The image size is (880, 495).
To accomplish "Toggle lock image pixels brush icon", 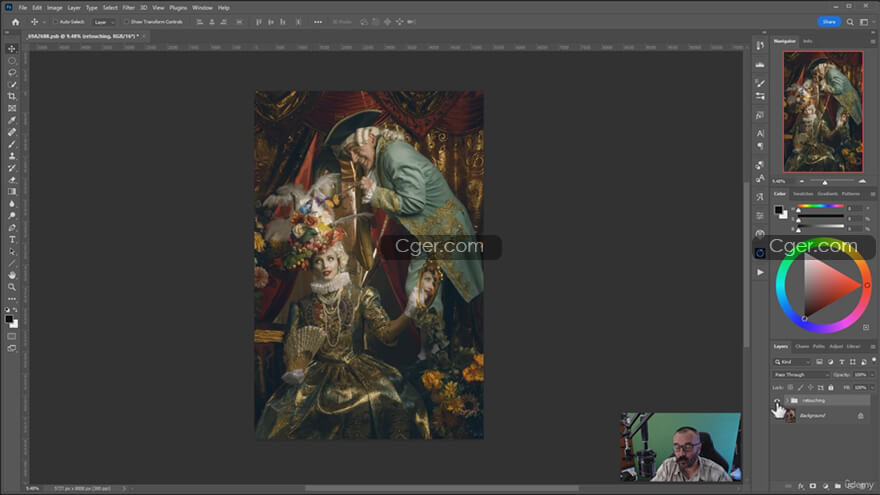I will click(x=800, y=387).
